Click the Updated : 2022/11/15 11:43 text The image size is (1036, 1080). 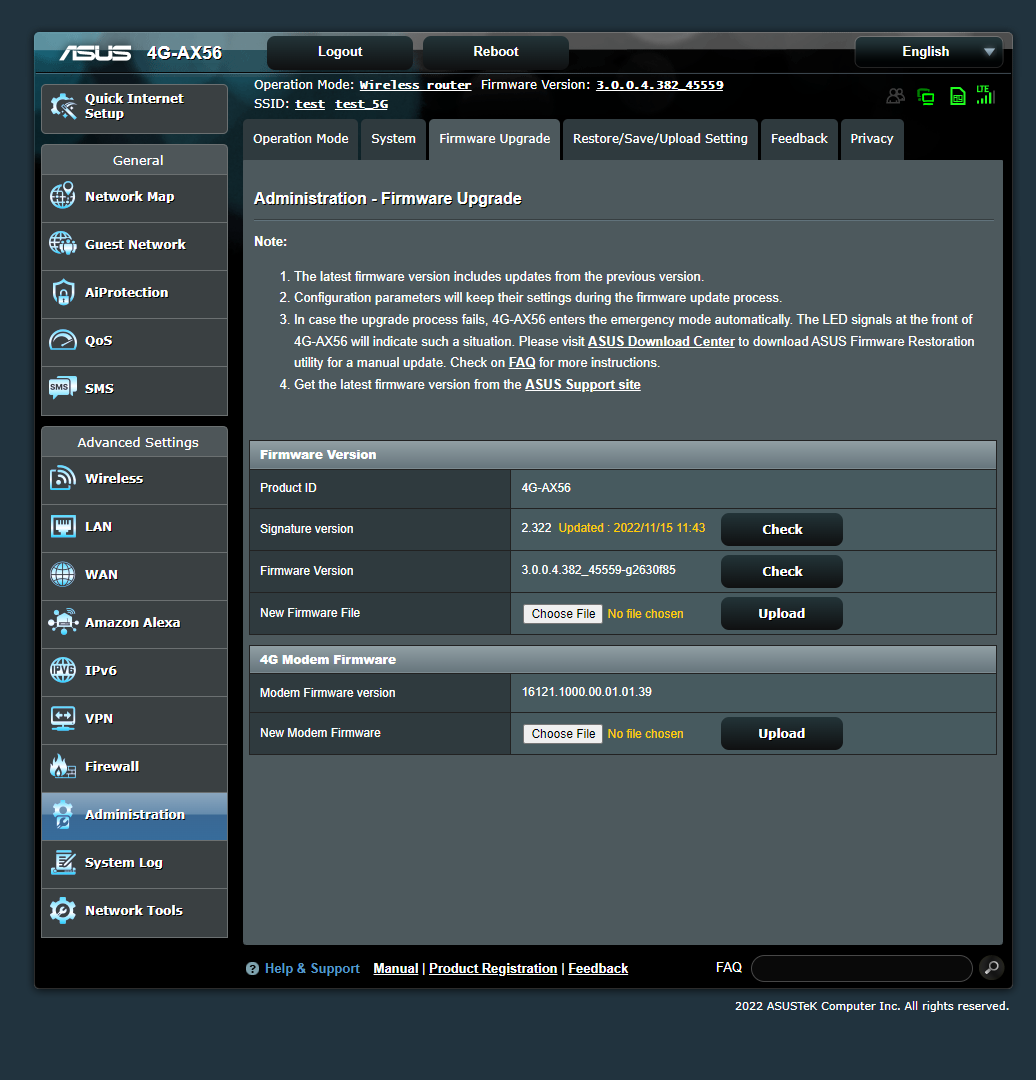(x=632, y=528)
